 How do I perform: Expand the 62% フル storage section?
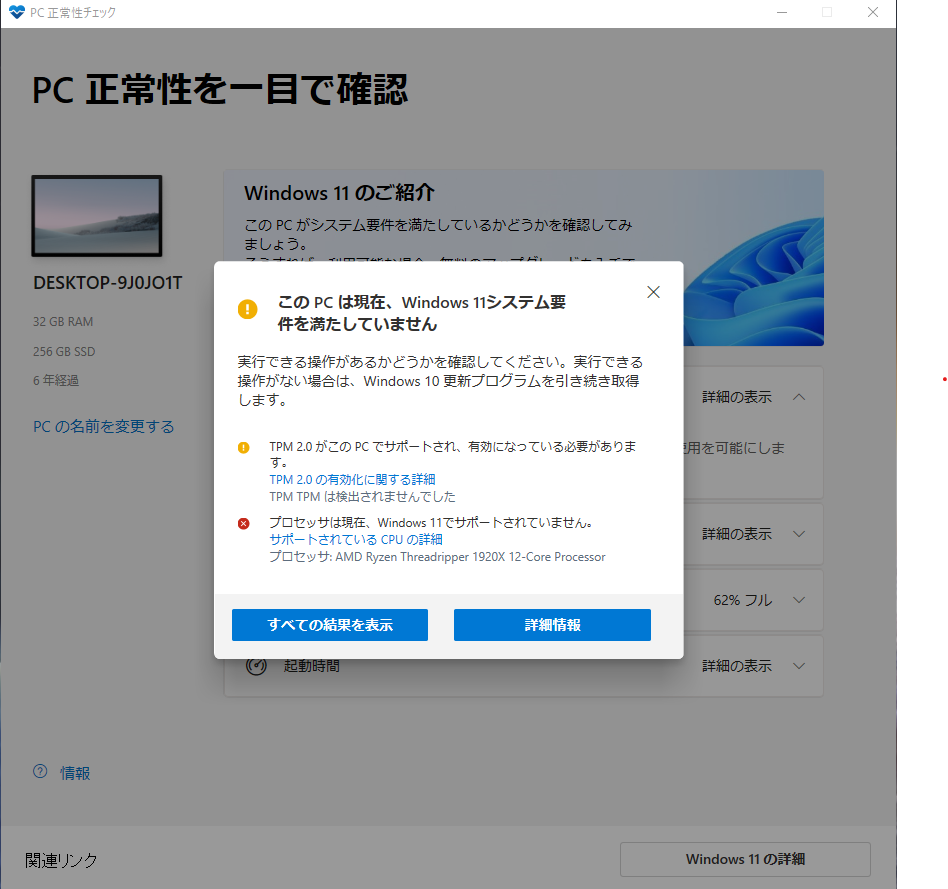799,600
